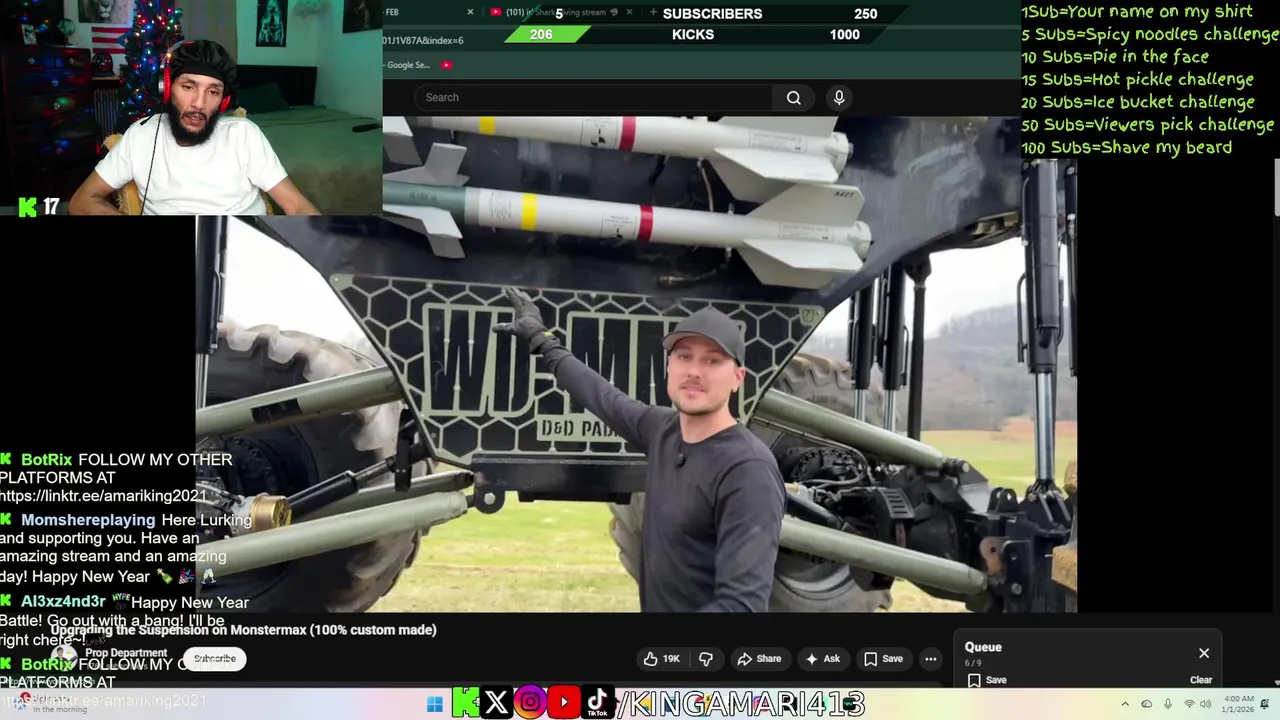Open the Windows Start menu icon

tap(434, 704)
